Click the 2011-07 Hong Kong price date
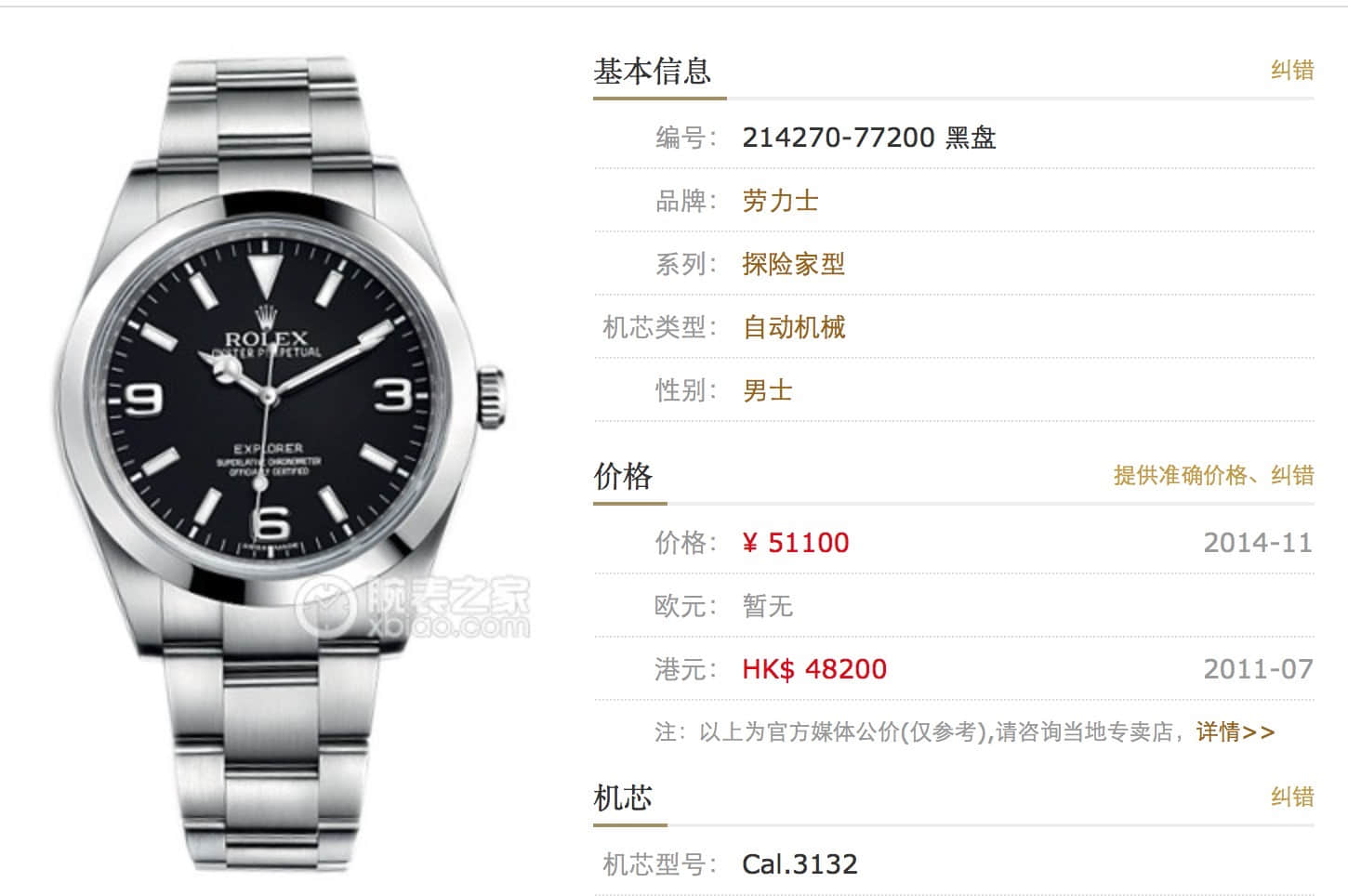This screenshot has height=896, width=1348. point(1258,669)
